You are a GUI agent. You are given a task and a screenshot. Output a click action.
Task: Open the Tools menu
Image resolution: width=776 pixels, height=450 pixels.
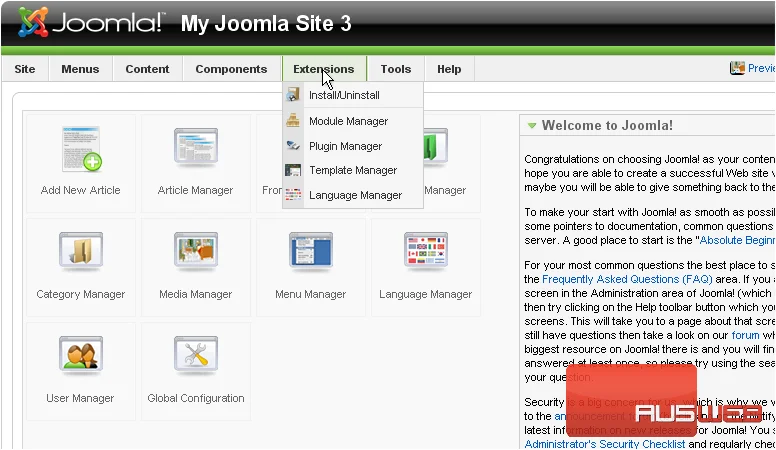396,69
